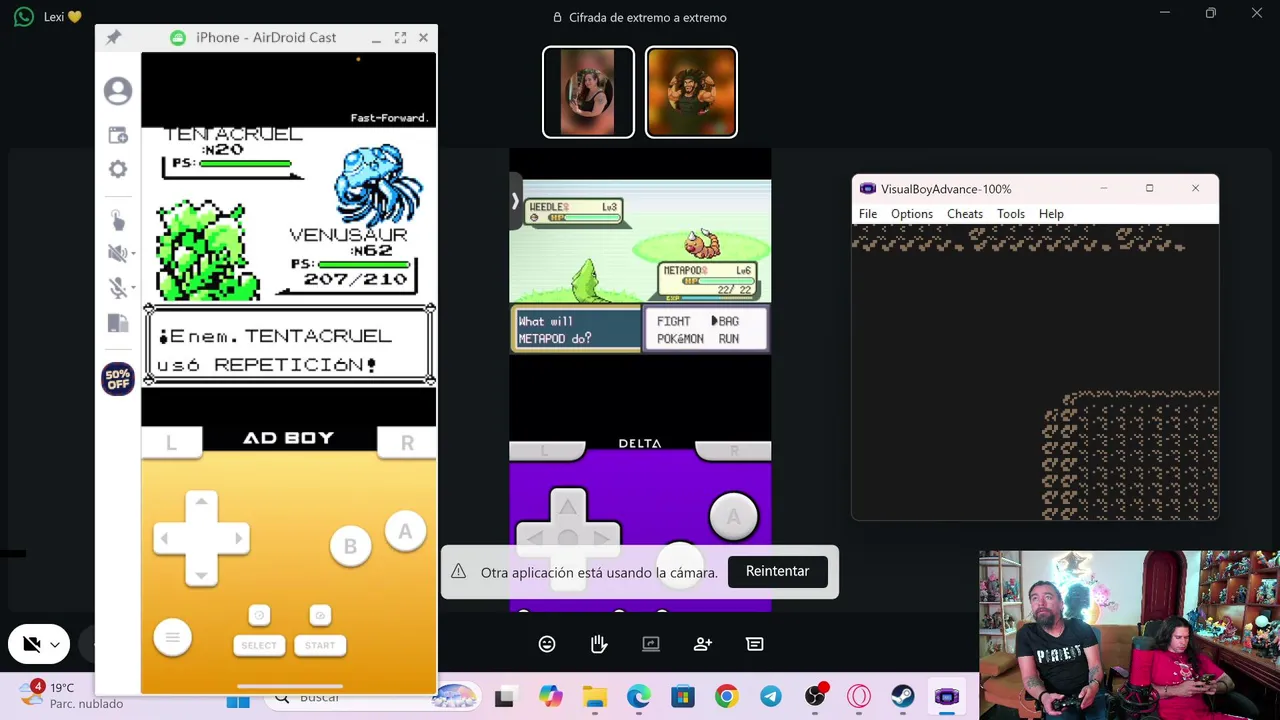
Task: Open Cheats menu in VisualBoyAdvance
Action: tap(965, 214)
